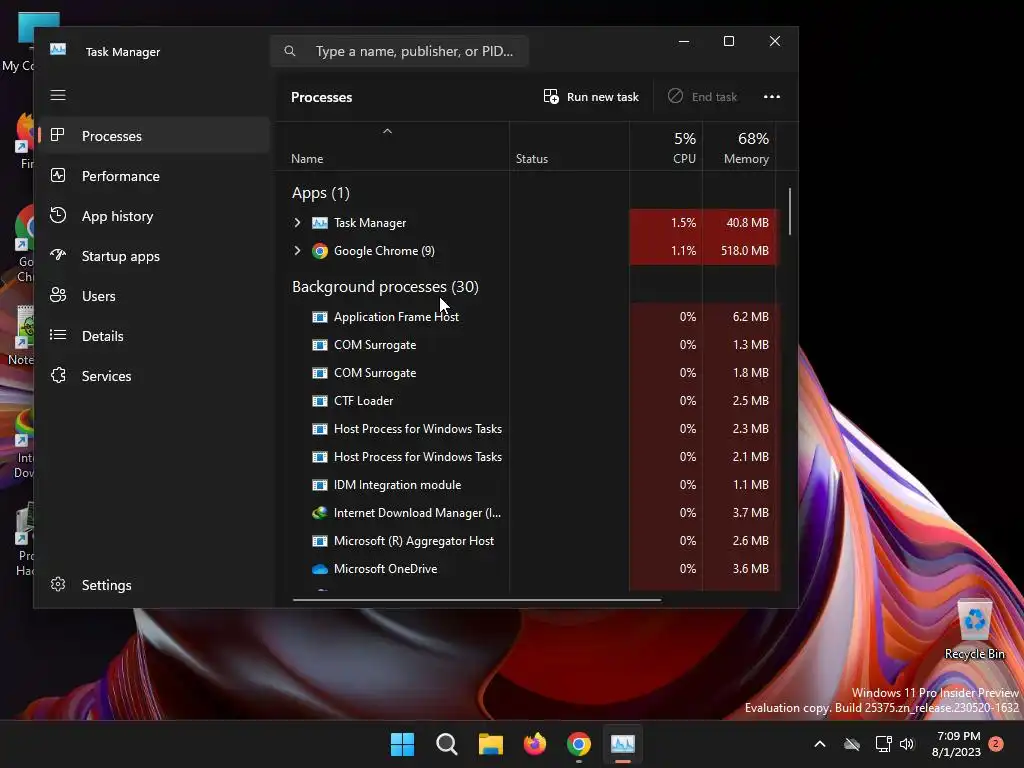Switch to Chrome in the taskbar
Screen dimensions: 1024x768
(579, 744)
